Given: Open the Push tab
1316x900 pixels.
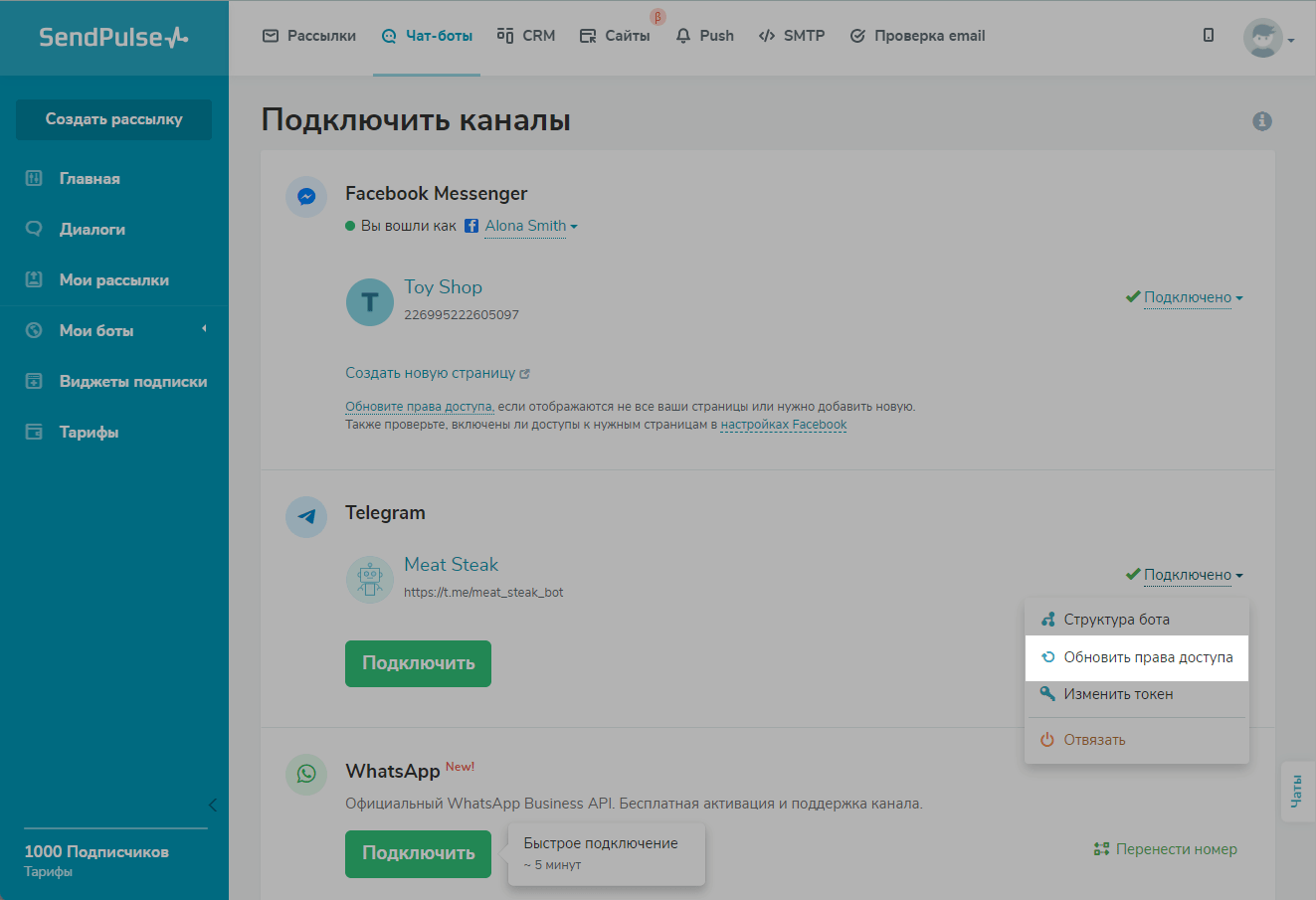Looking at the screenshot, I should point(704,36).
